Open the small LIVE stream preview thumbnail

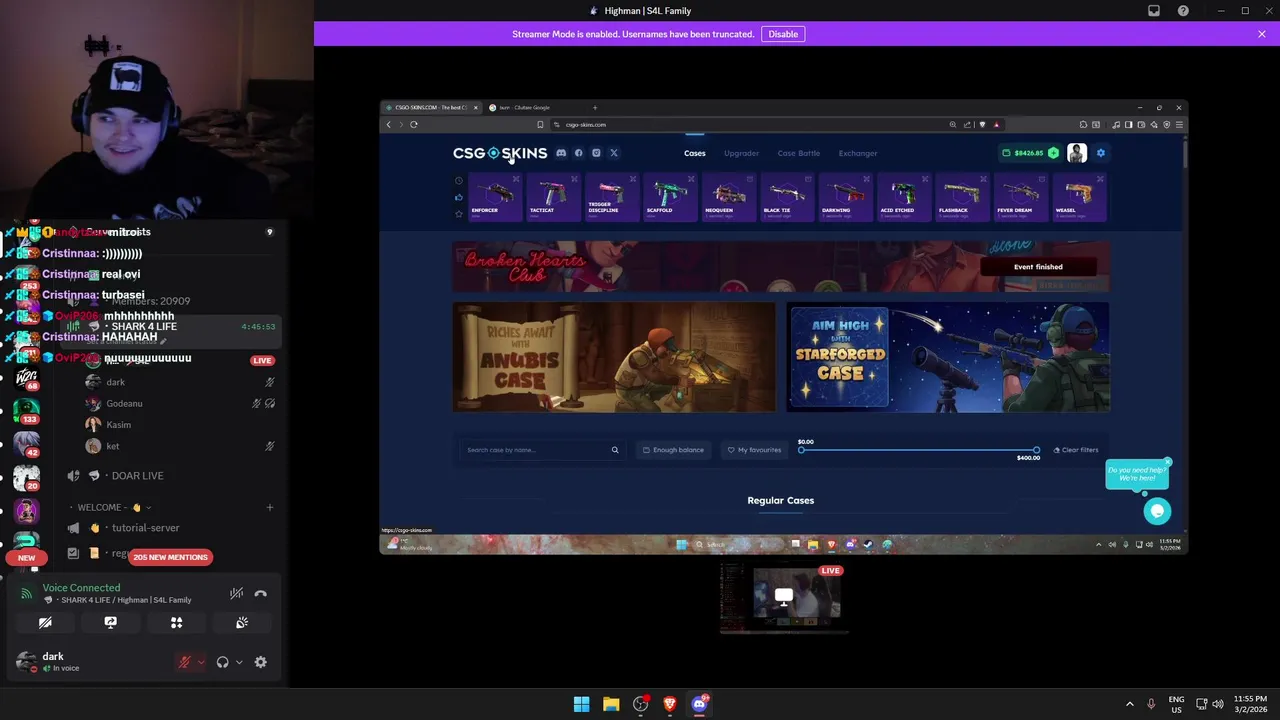[783, 598]
